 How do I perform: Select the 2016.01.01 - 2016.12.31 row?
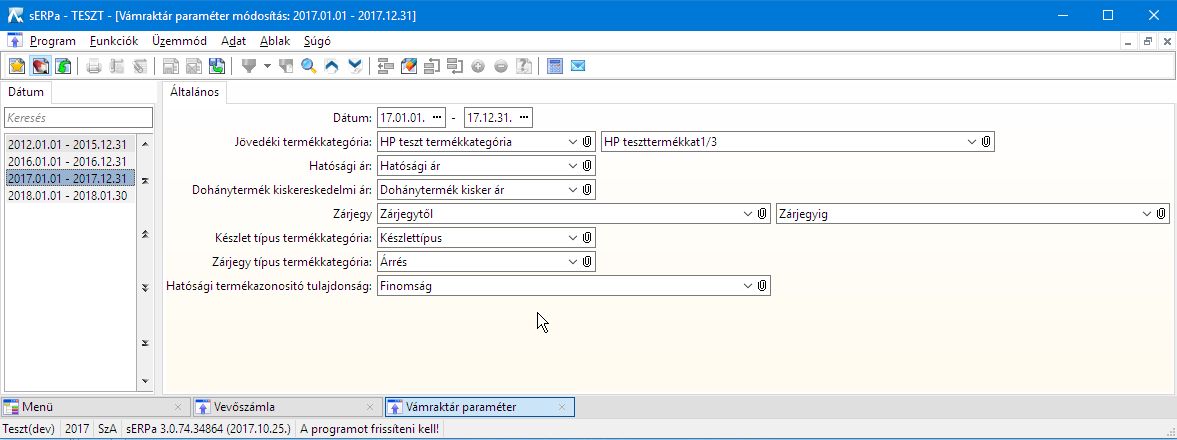(70, 161)
